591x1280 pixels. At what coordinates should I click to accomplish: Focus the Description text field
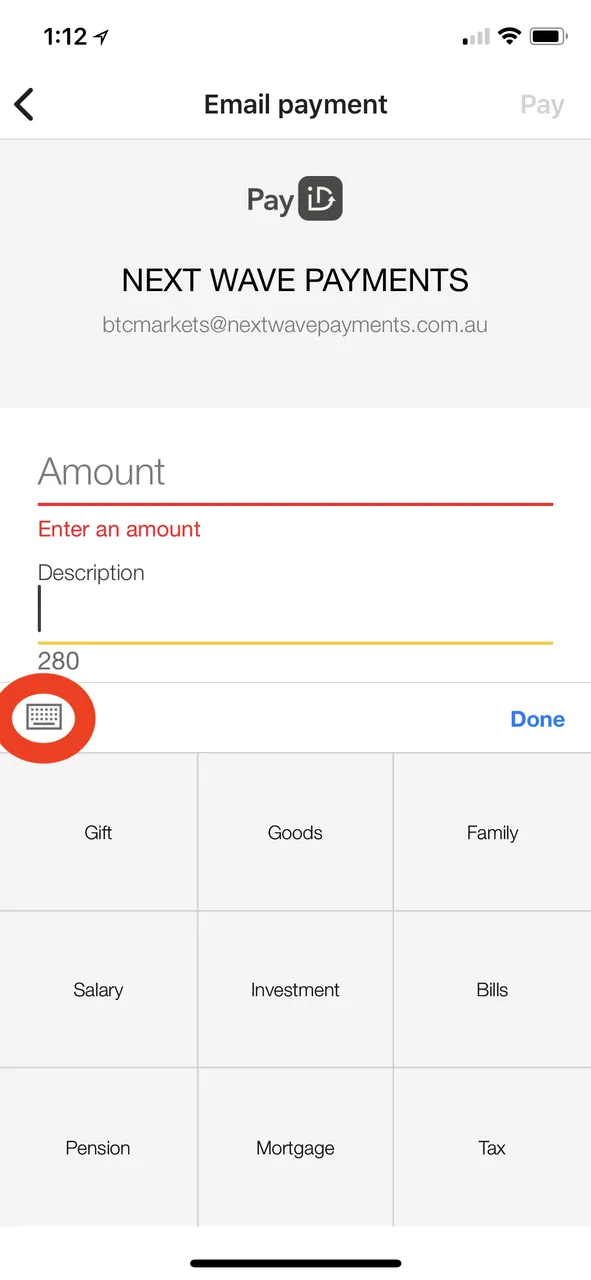coord(295,610)
